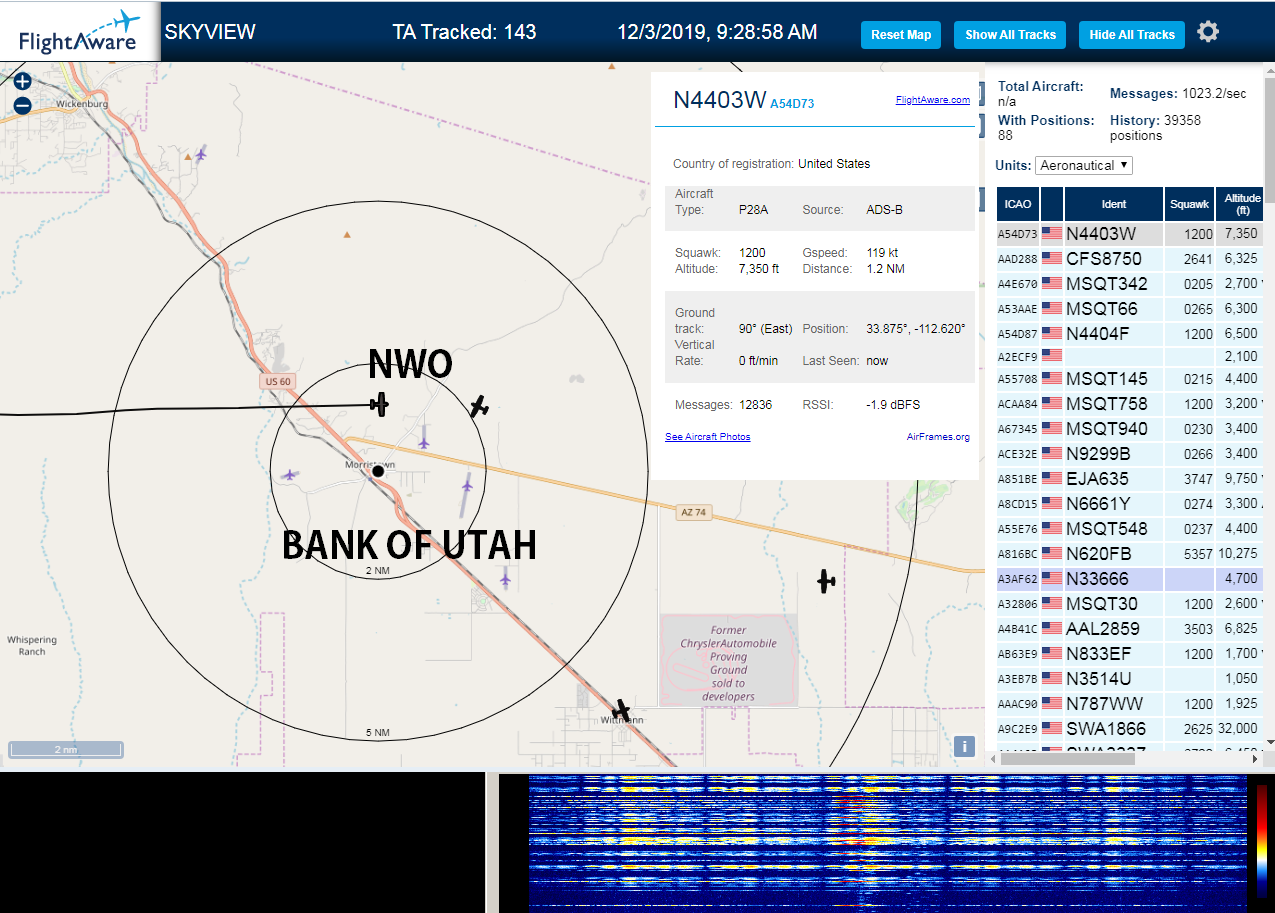Select the AAL2859 aircraft row
The image size is (1275, 913).
1130,629
